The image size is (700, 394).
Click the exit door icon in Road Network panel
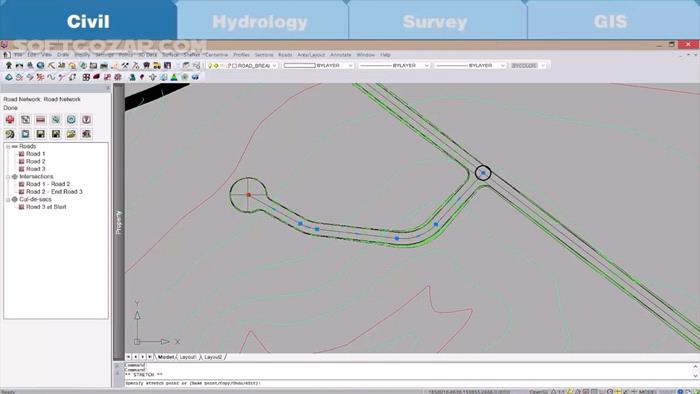(86, 134)
